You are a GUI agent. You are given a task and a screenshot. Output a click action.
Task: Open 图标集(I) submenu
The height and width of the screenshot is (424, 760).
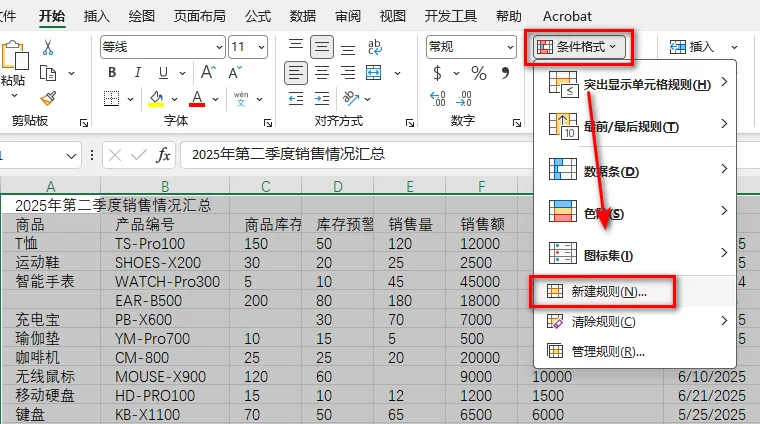[x=635, y=255]
